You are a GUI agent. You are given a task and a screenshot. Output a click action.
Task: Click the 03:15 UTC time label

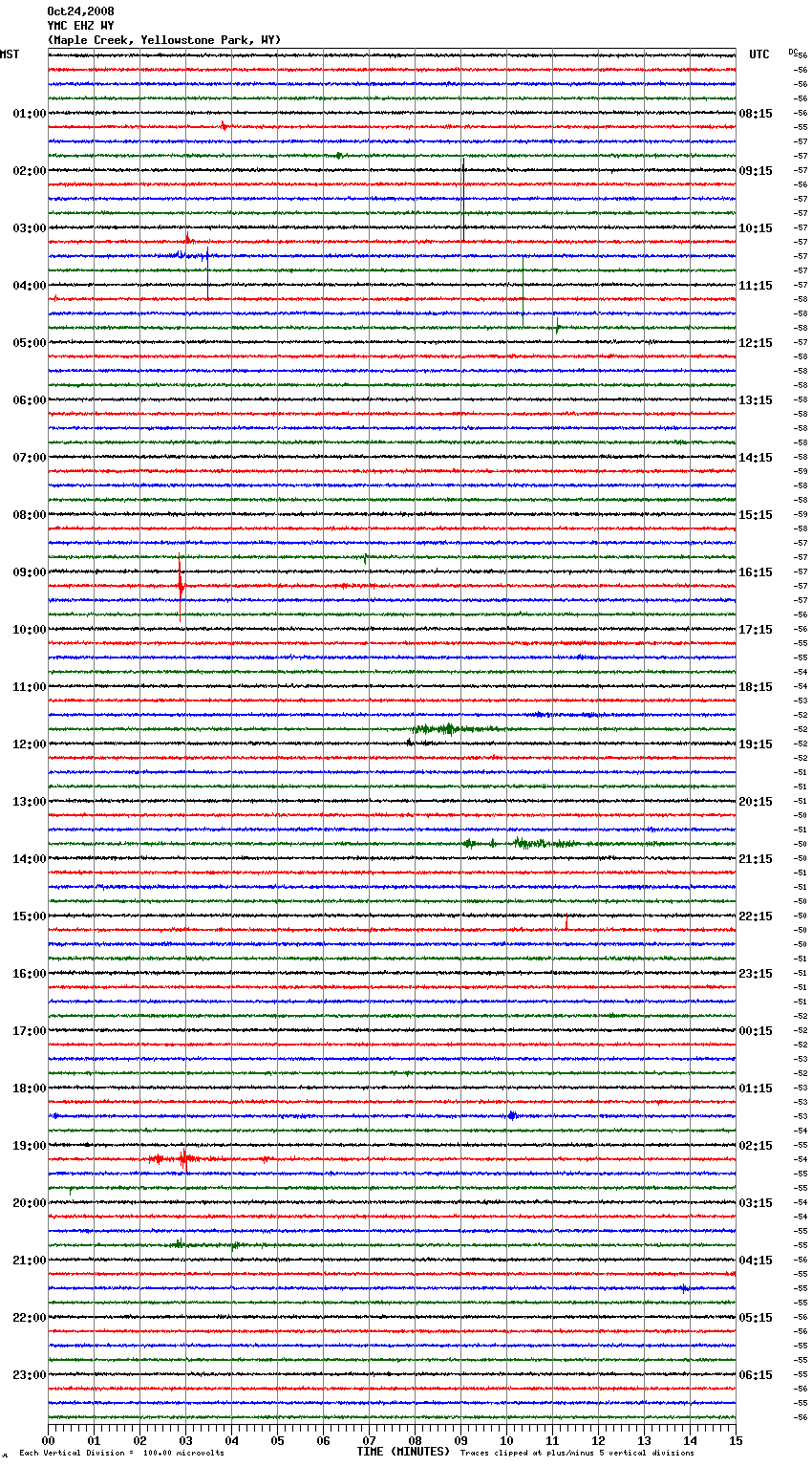tap(756, 1203)
